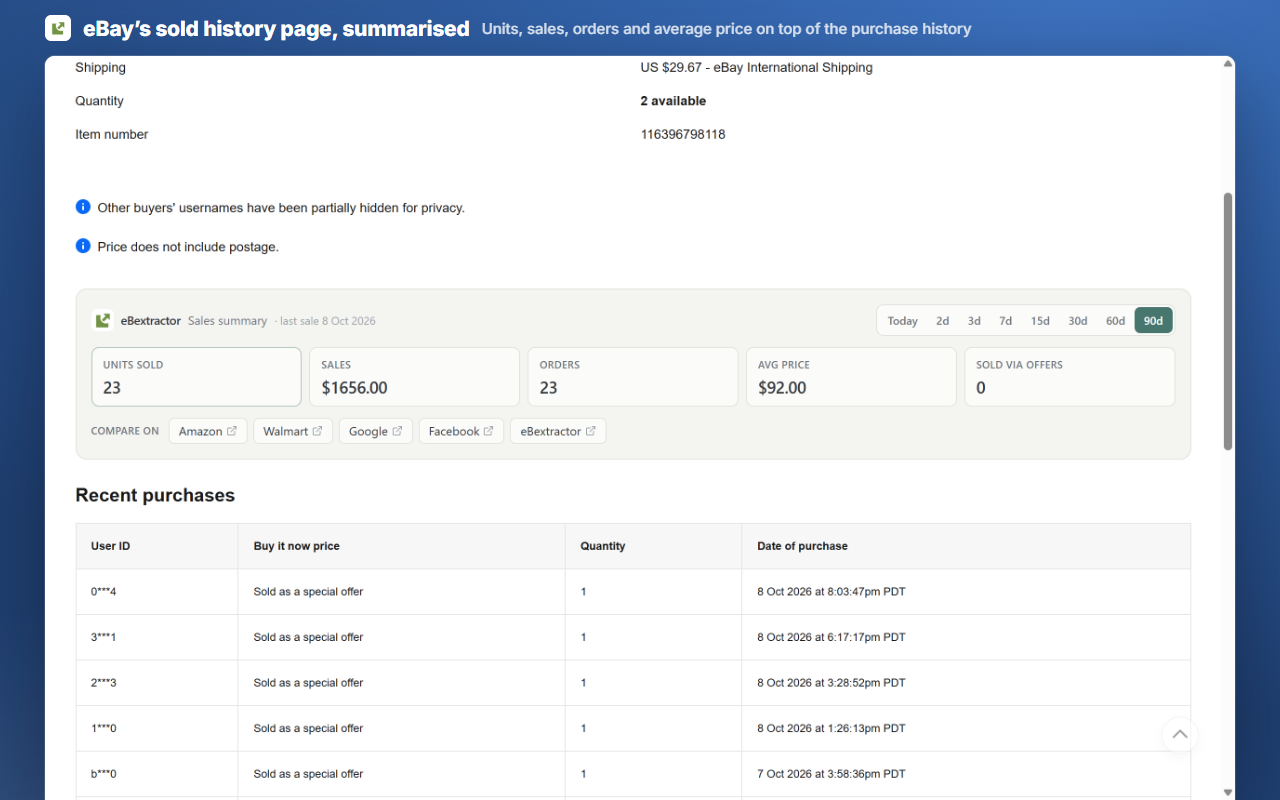
Task: Select the 7d time range
Action: tap(1005, 321)
